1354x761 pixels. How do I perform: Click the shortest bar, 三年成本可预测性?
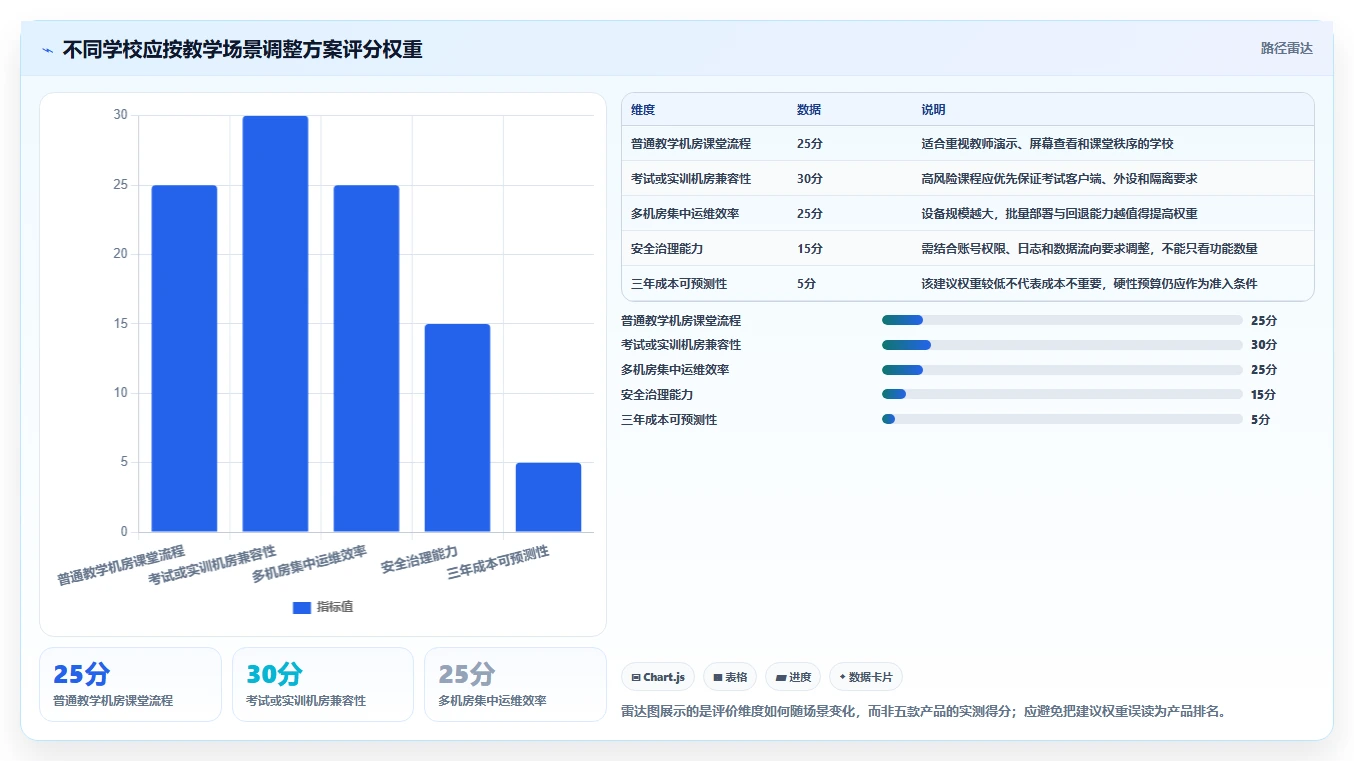pyautogui.click(x=548, y=497)
